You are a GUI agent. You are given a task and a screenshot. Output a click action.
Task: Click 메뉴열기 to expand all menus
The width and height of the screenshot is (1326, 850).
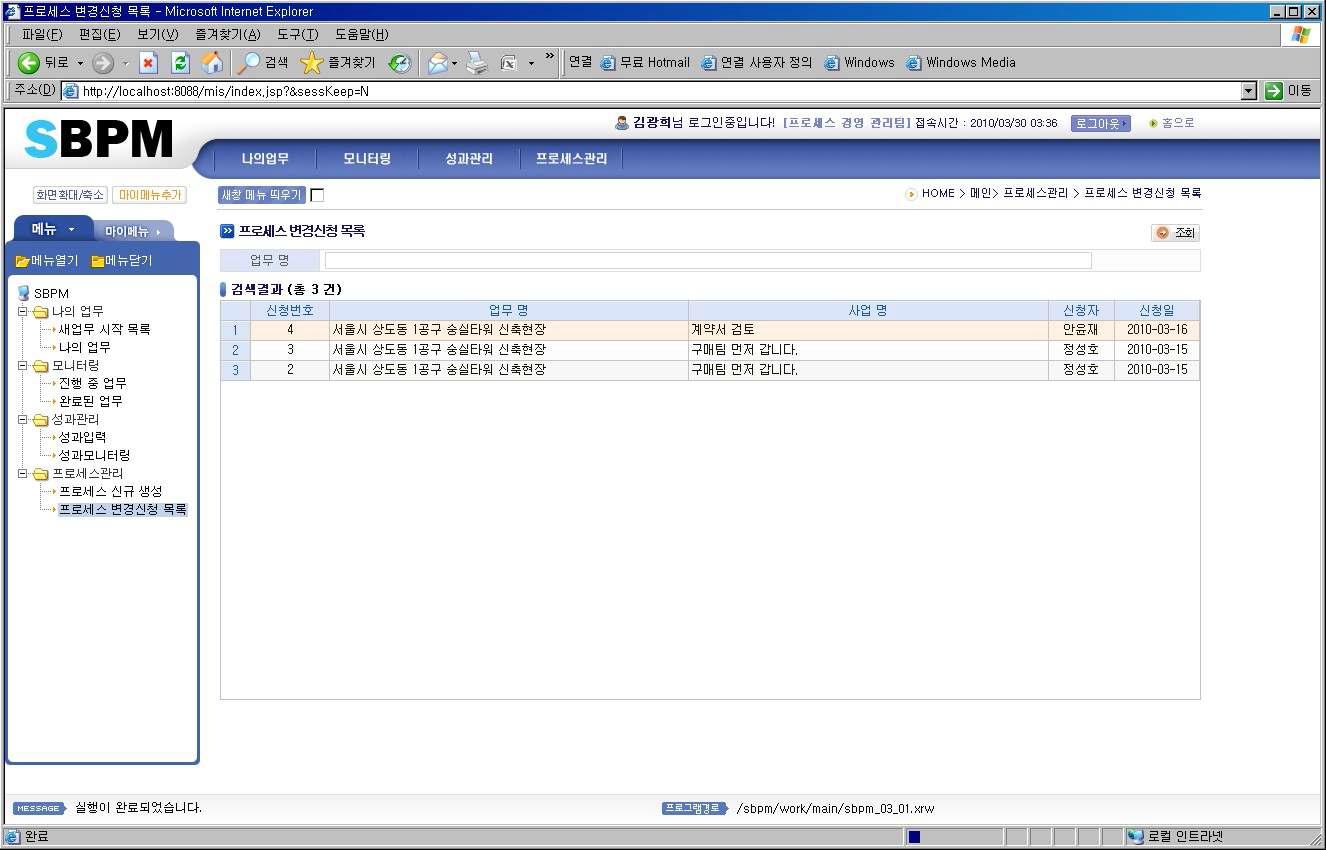pos(47,260)
